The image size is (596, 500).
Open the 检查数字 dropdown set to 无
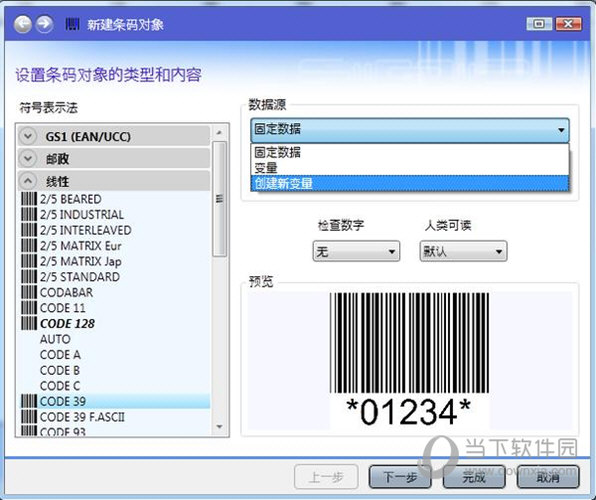(356, 251)
